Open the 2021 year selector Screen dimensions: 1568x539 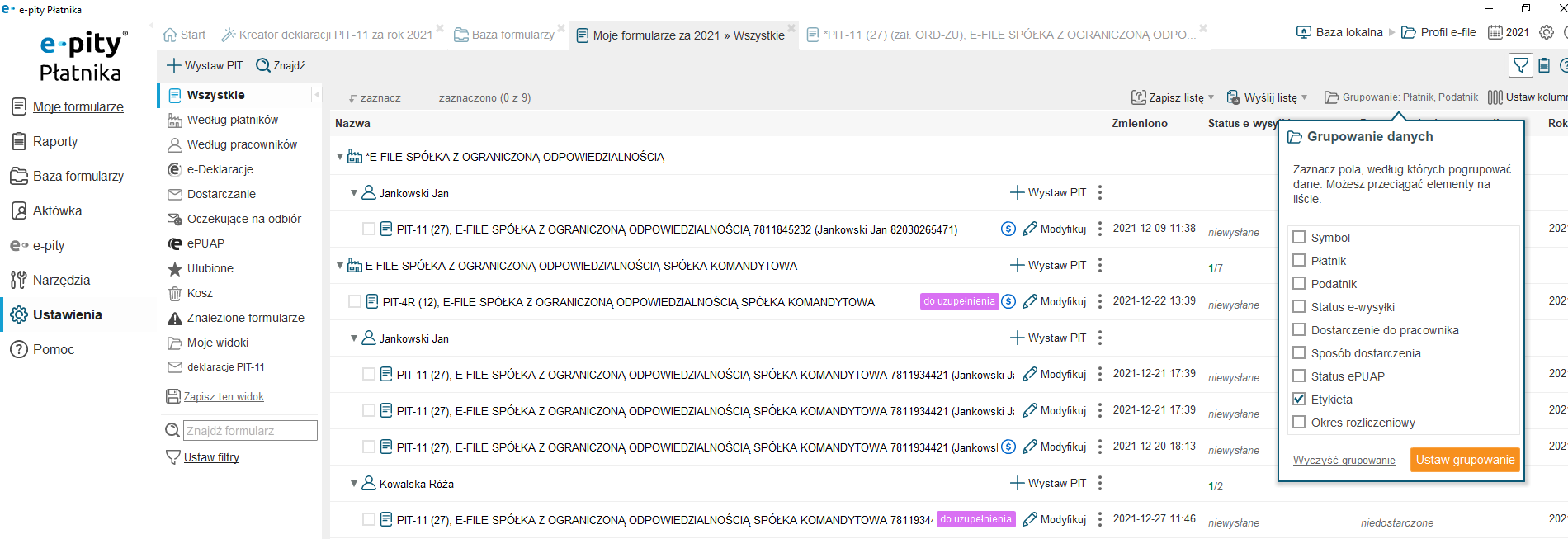click(x=1509, y=32)
